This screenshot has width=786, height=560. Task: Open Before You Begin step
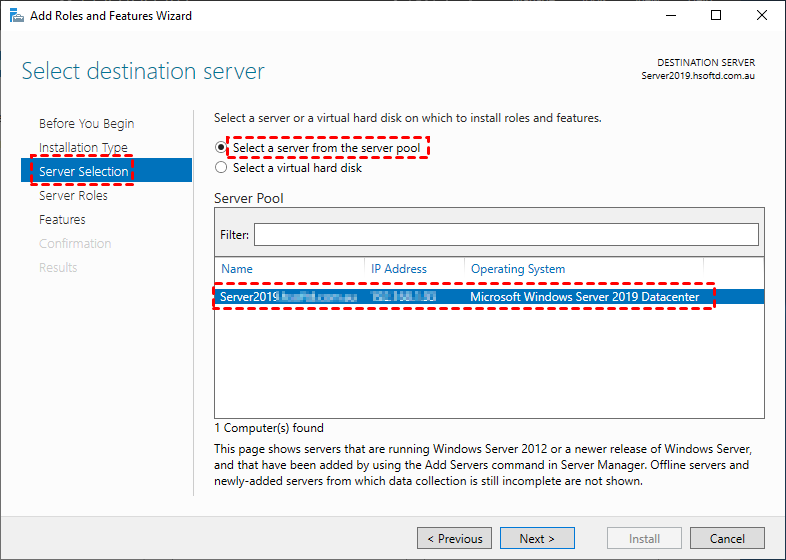[x=86, y=124]
